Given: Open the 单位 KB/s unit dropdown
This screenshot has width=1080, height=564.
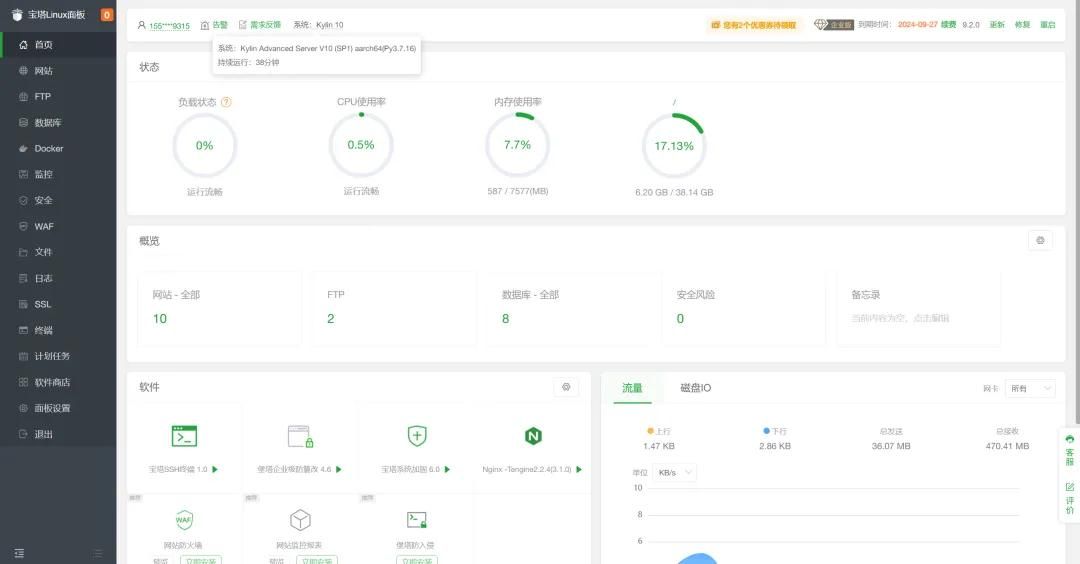Looking at the screenshot, I should pos(675,472).
